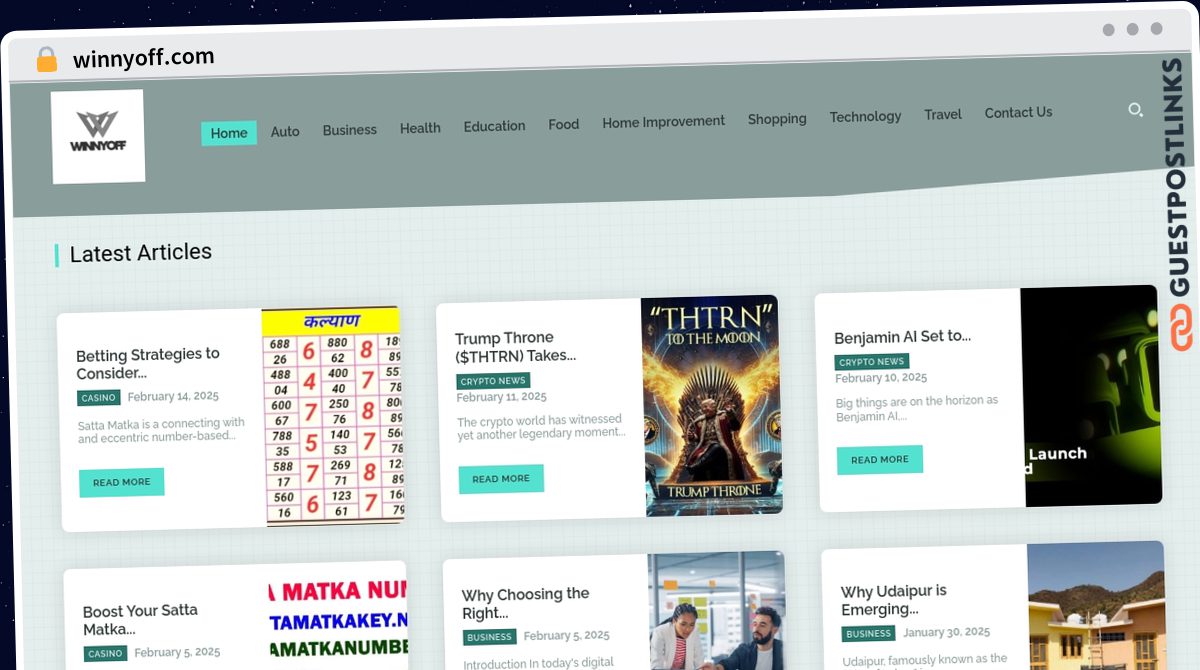Go to the Home menu item
Screen dimensions: 1200x670
pos(229,133)
